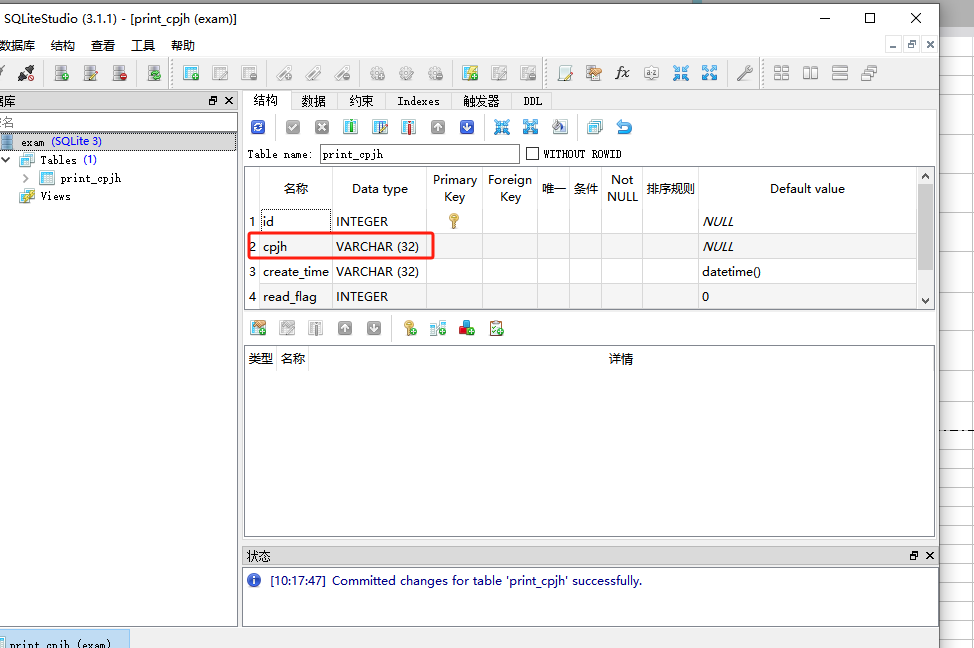Click the edit column icon
The height and width of the screenshot is (648, 974).
click(x=380, y=127)
